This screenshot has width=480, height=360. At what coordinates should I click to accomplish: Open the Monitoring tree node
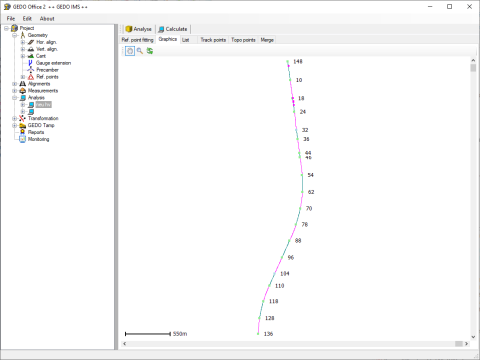[38, 139]
